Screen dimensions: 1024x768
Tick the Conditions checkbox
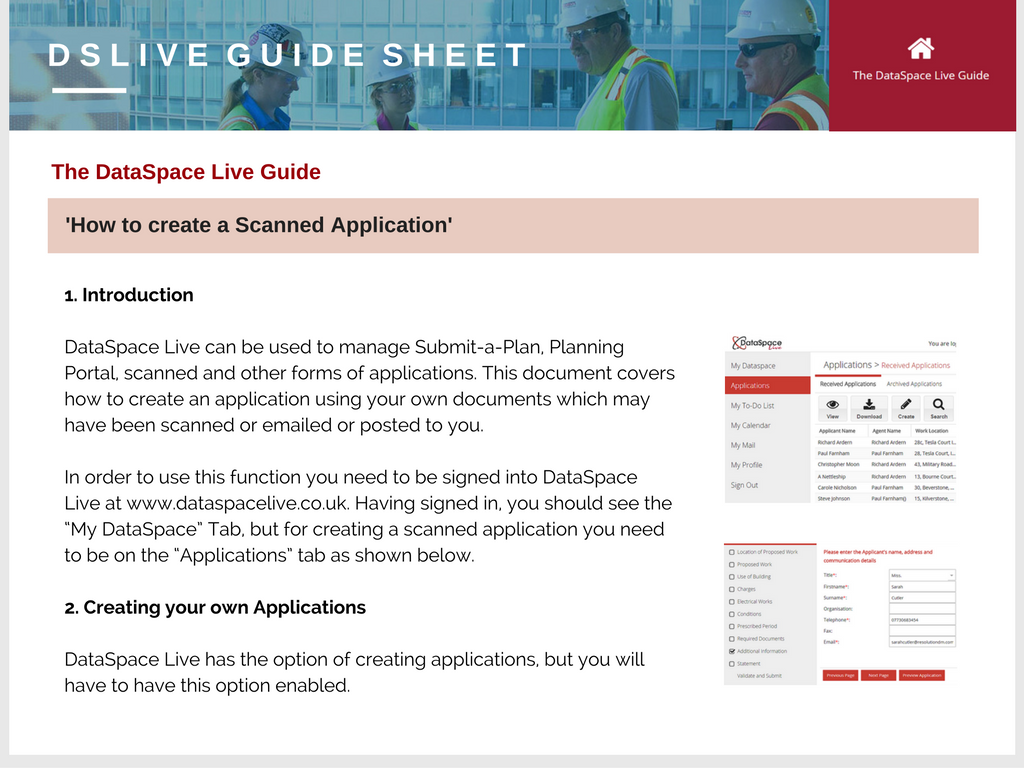[731, 614]
